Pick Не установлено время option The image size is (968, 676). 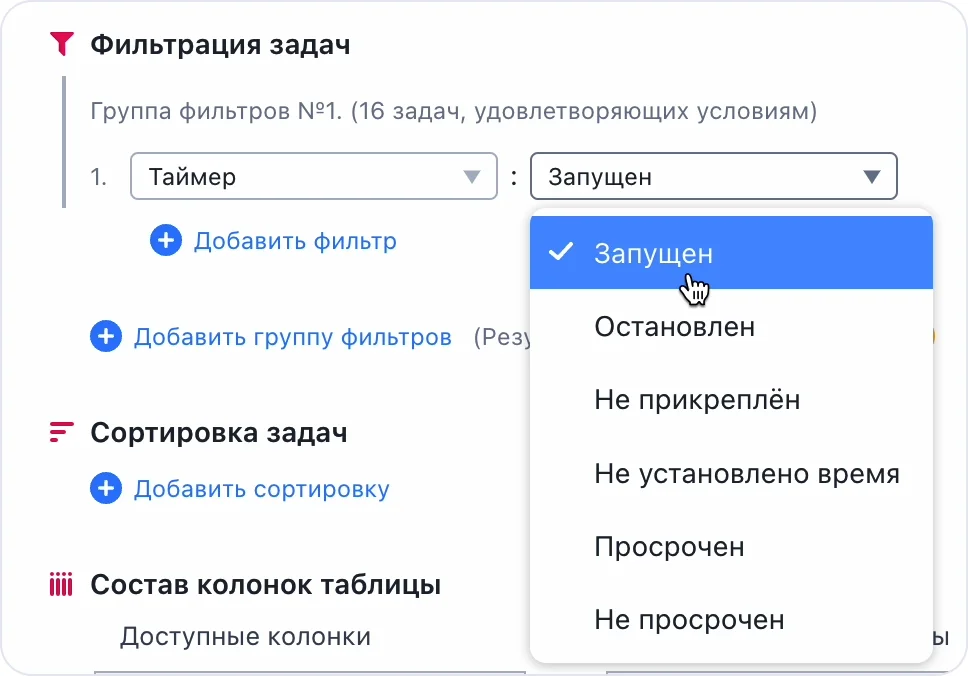[x=746, y=473]
